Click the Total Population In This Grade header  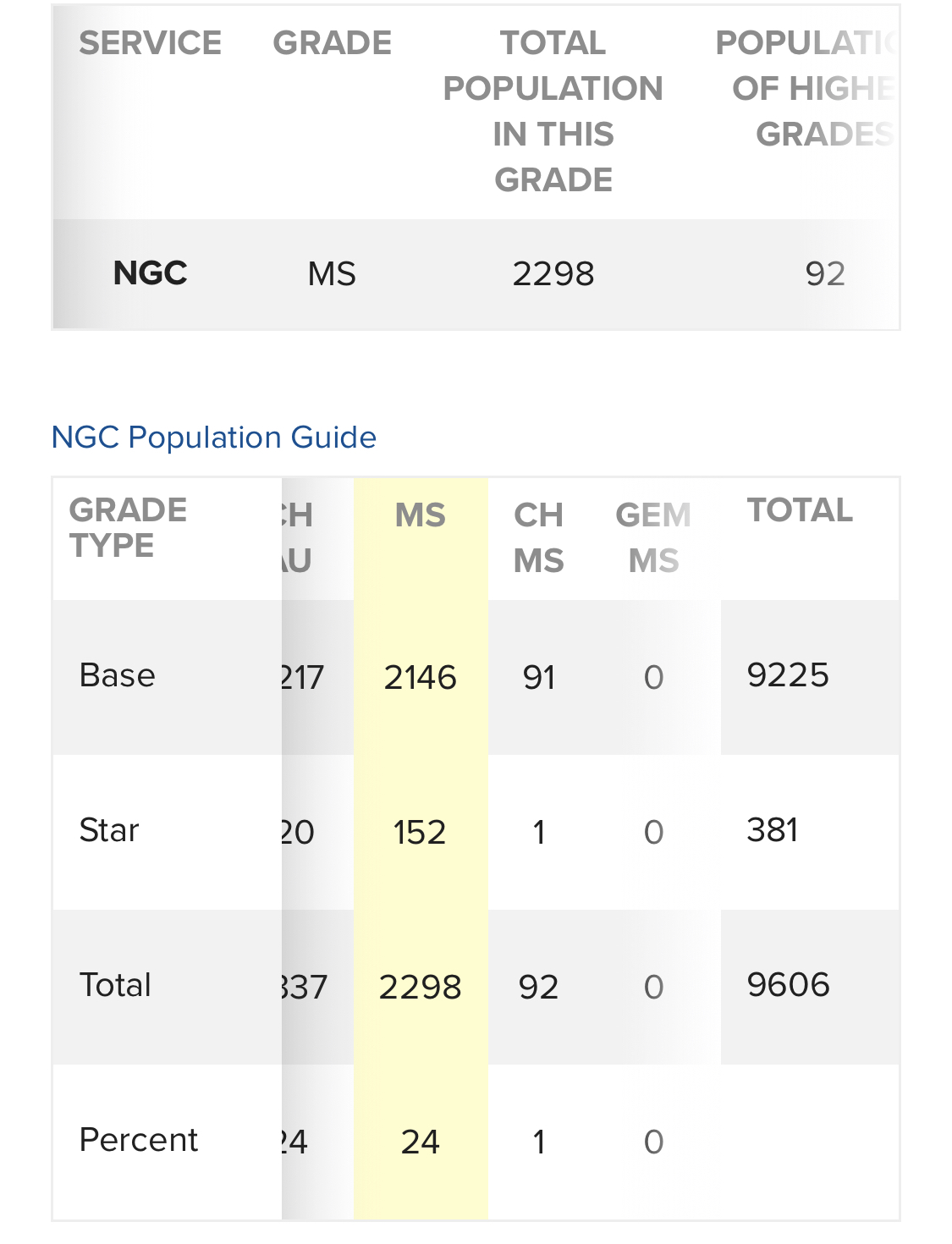(553, 111)
